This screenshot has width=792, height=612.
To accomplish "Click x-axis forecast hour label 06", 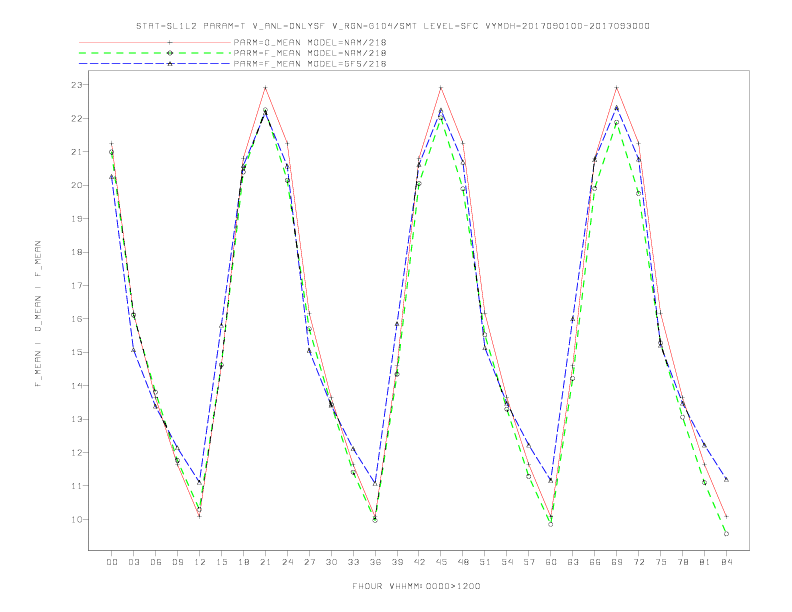I will pos(156,562).
